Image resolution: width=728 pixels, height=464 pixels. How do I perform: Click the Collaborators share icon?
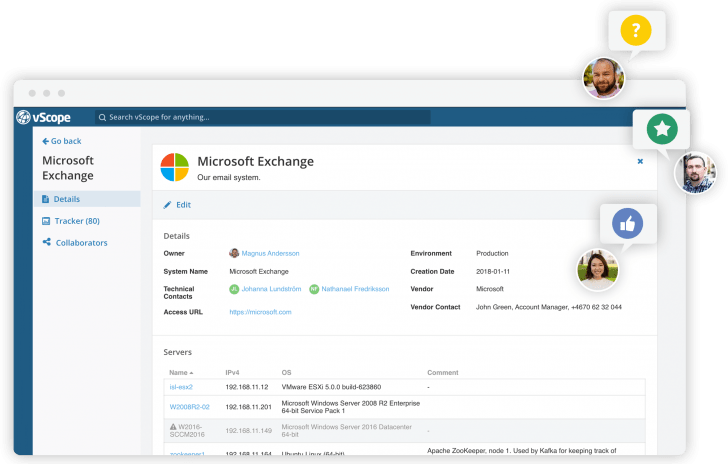click(46, 242)
